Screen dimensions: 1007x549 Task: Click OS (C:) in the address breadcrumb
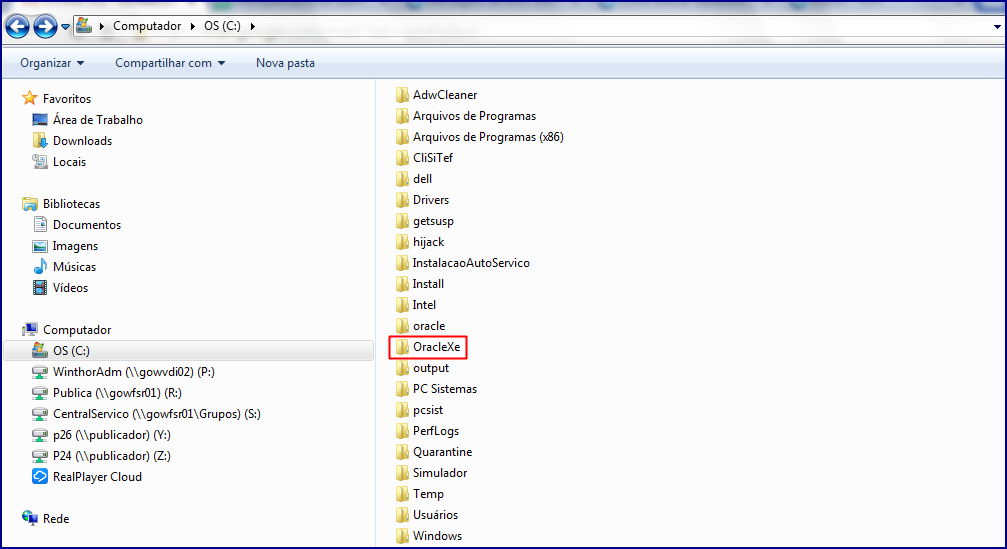point(222,26)
